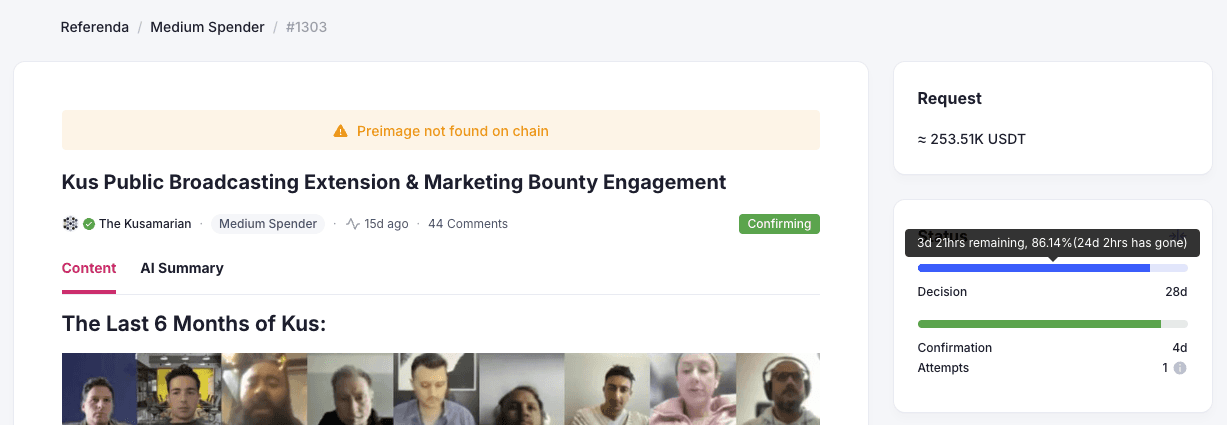Go to Referenda in the breadcrumb

tap(94, 27)
